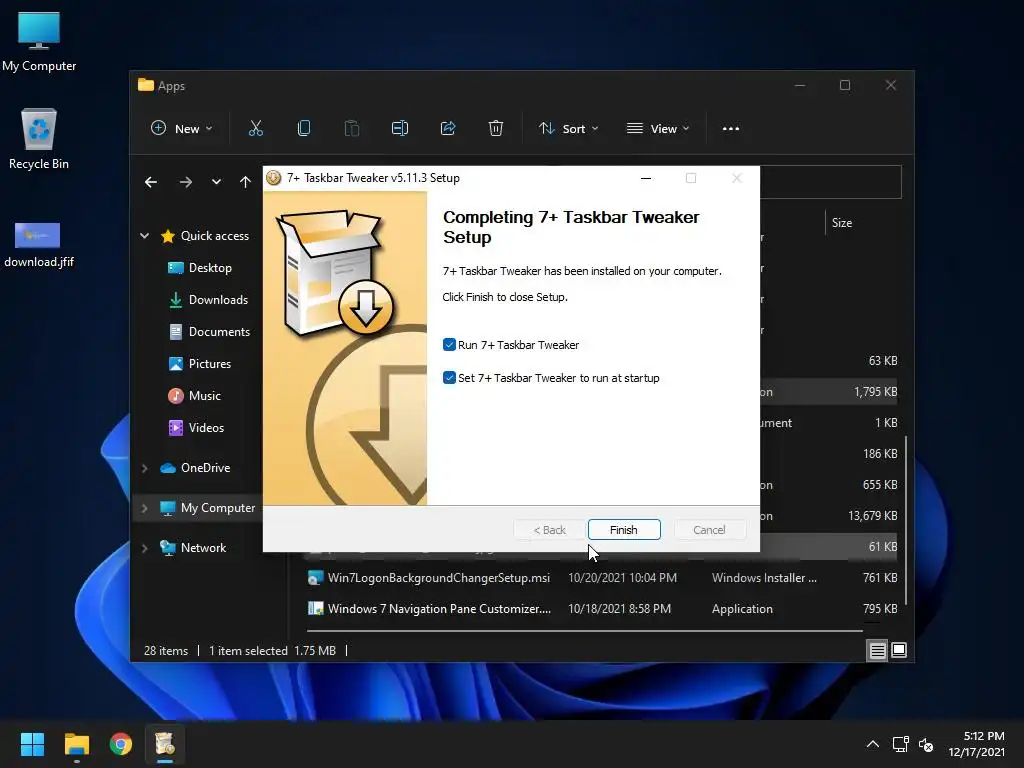This screenshot has height=768, width=1024.
Task: Click the Finish button in Setup
Action: (624, 530)
